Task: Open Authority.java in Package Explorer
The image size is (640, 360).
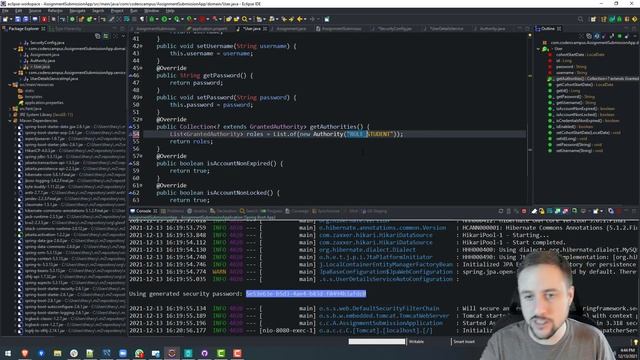Action: pos(42,60)
